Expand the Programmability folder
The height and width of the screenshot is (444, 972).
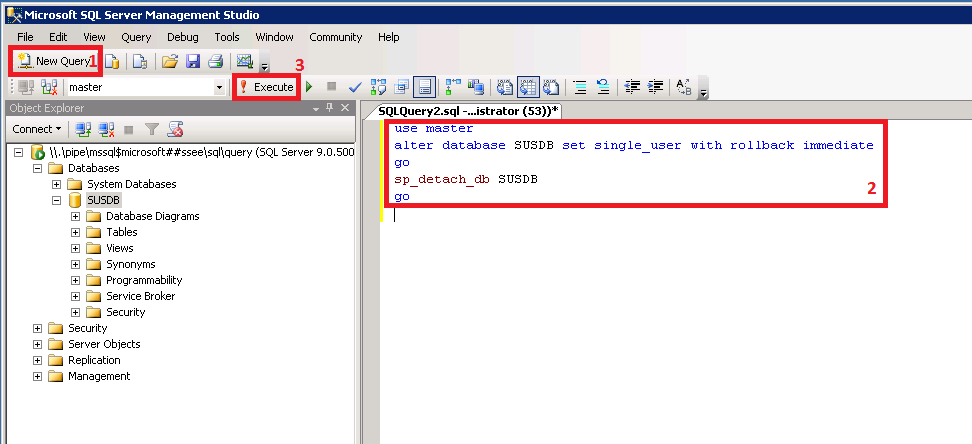(x=76, y=280)
